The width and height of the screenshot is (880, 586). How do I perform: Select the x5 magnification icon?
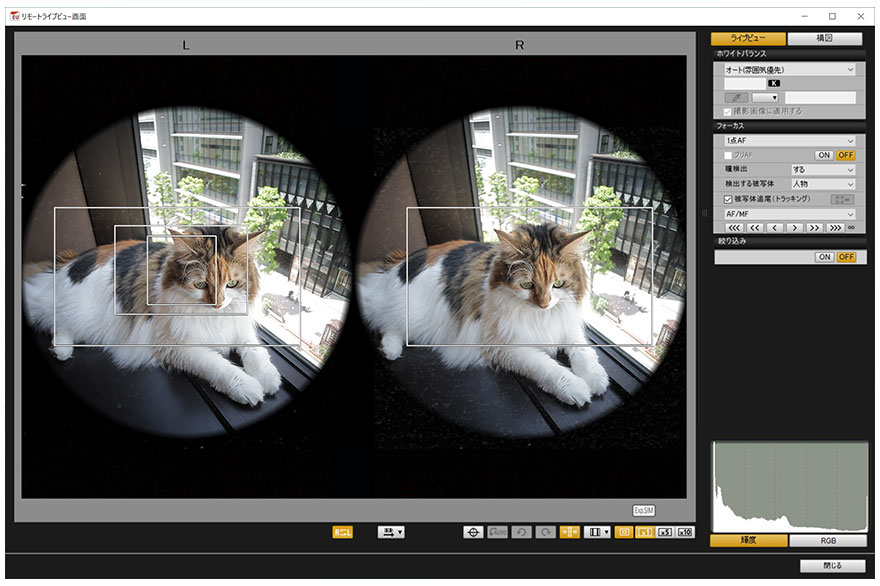(x=664, y=532)
